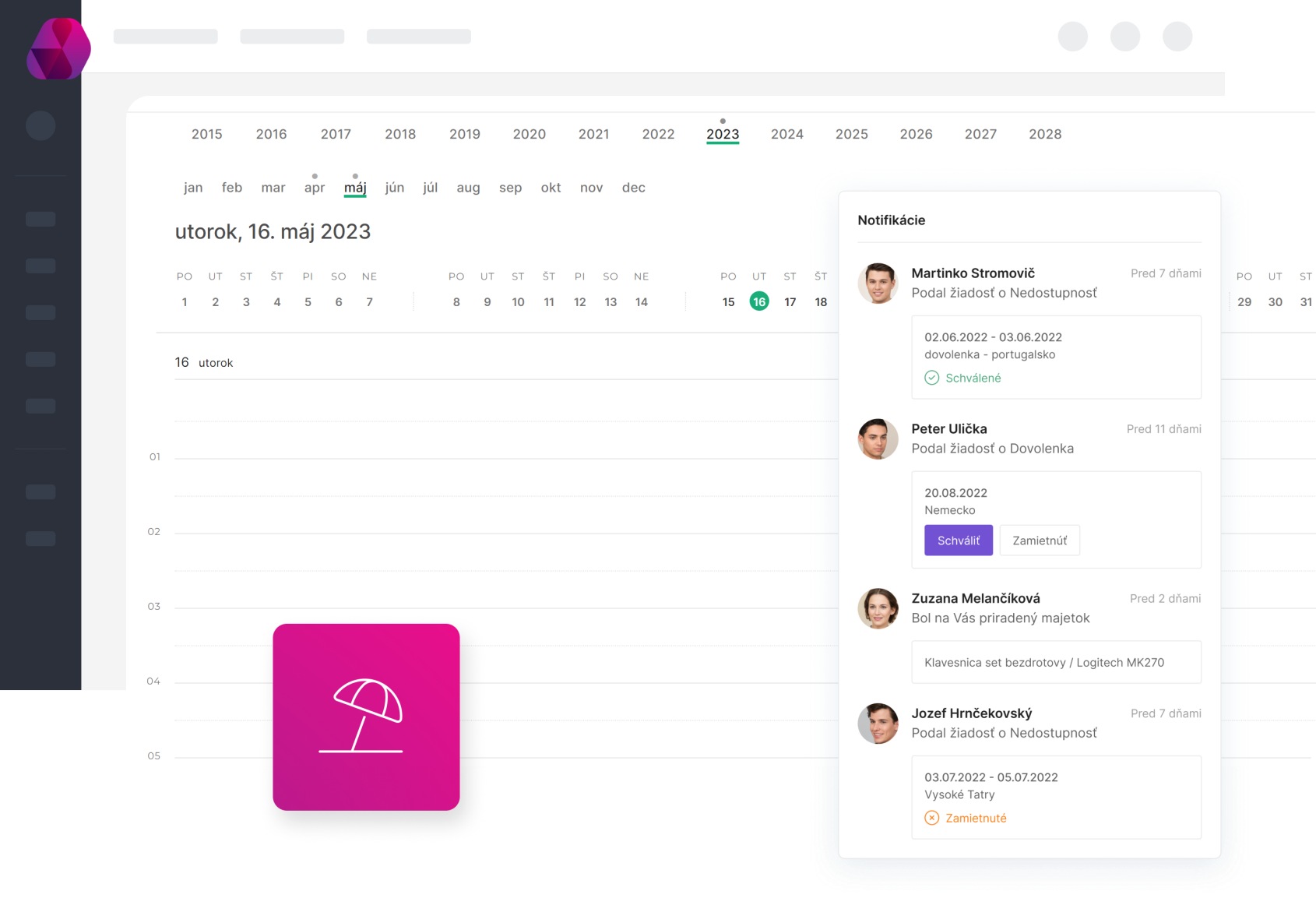This screenshot has width=1316, height=898.
Task: Select day 17 in the calendar
Action: [x=790, y=302]
